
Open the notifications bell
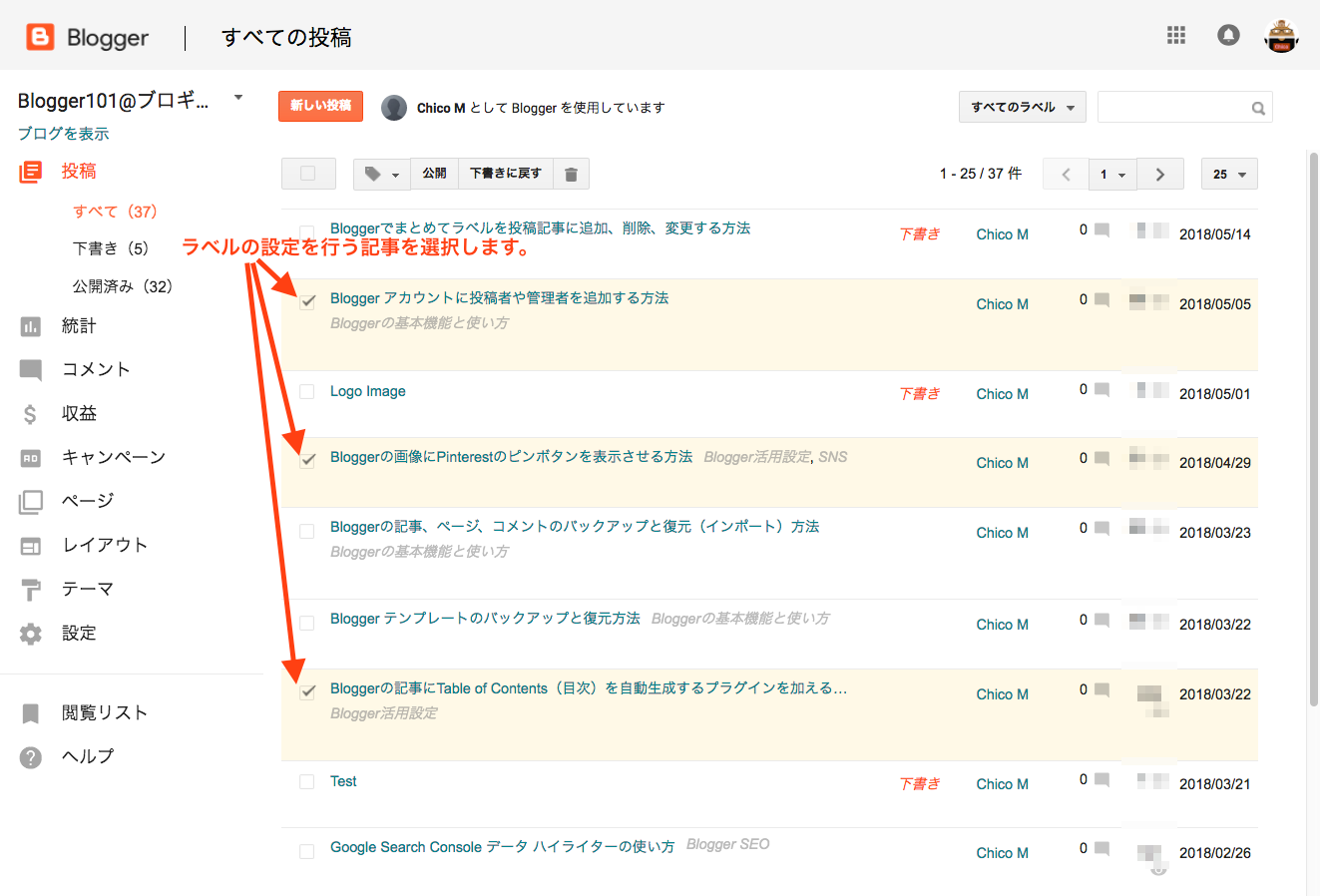(x=1228, y=36)
